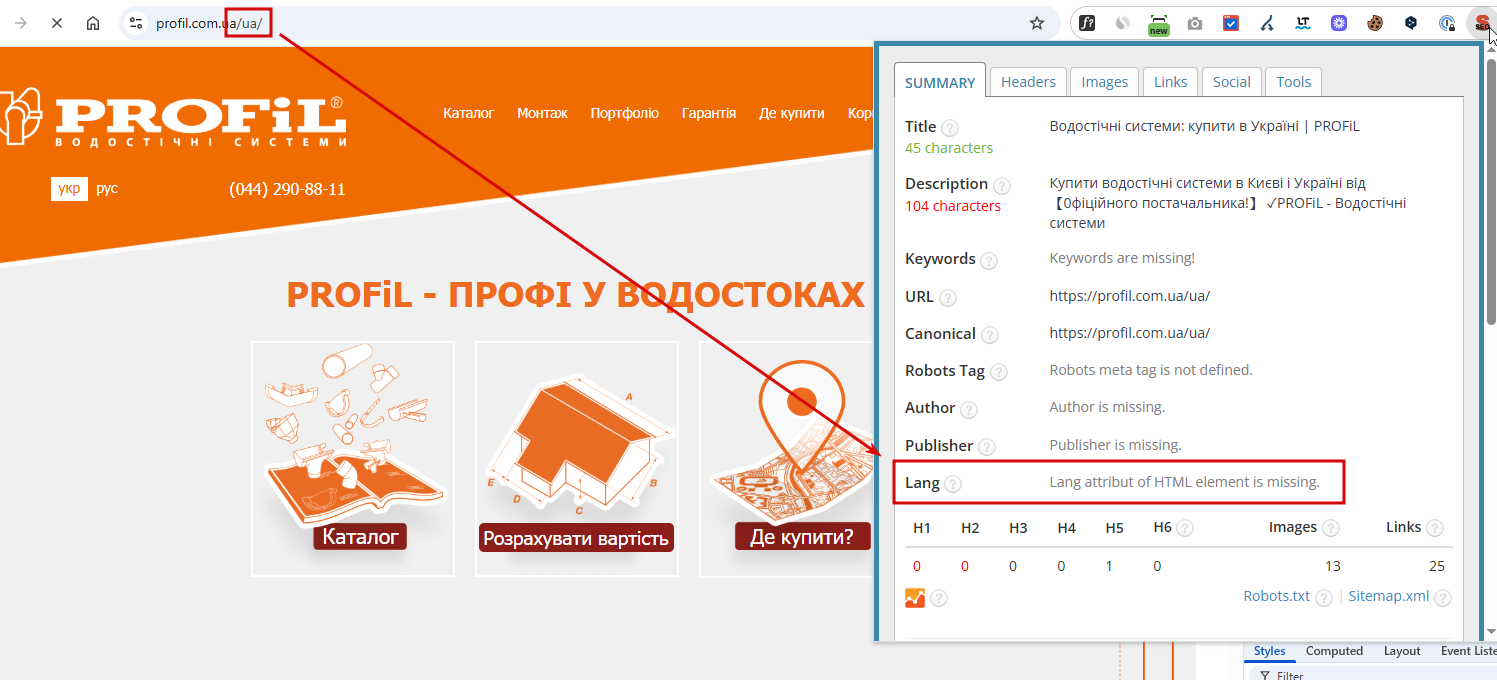The height and width of the screenshot is (680, 1497).
Task: Click the padlock circle extension icon
Action: [1447, 23]
